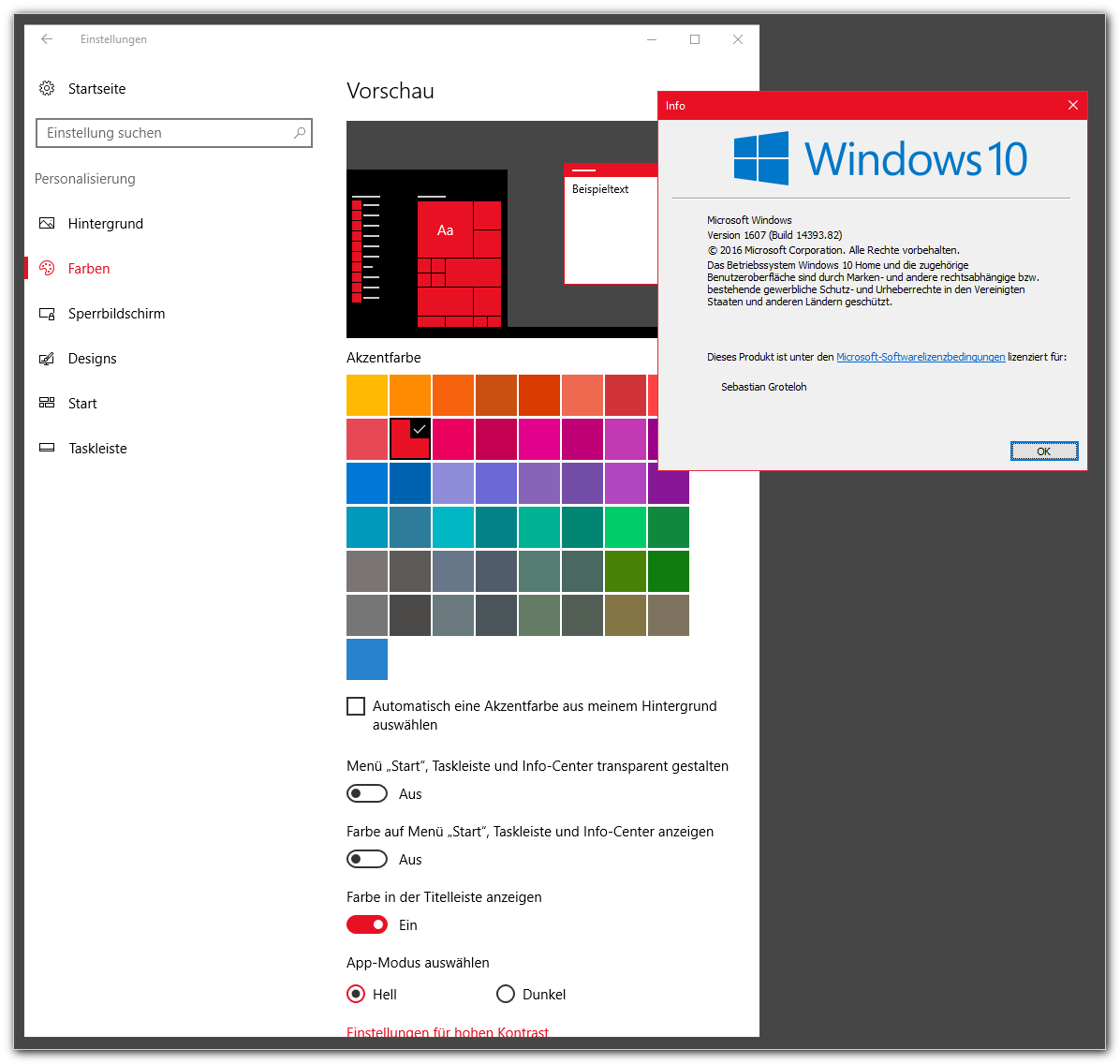Click the Akzentfarbe label
Image resolution: width=1120 pixels, height=1064 pixels.
384,357
